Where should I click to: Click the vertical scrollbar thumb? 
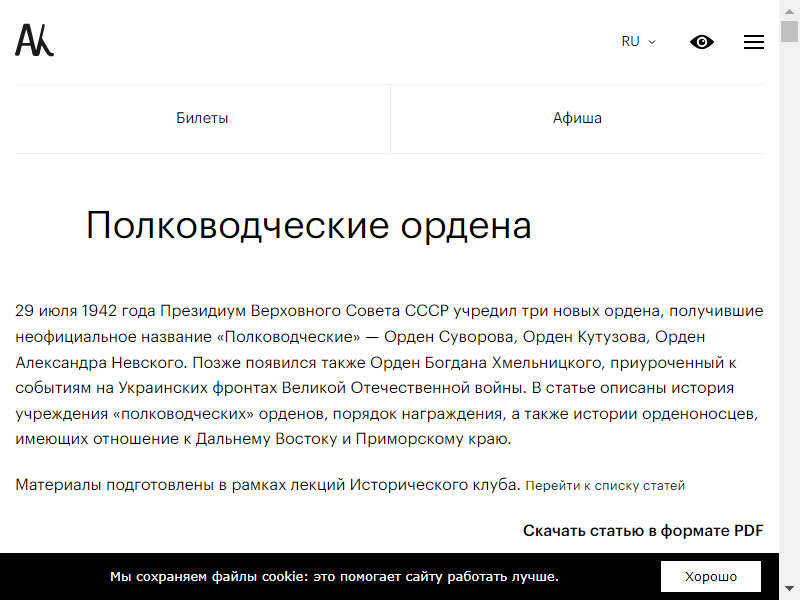[x=789, y=32]
